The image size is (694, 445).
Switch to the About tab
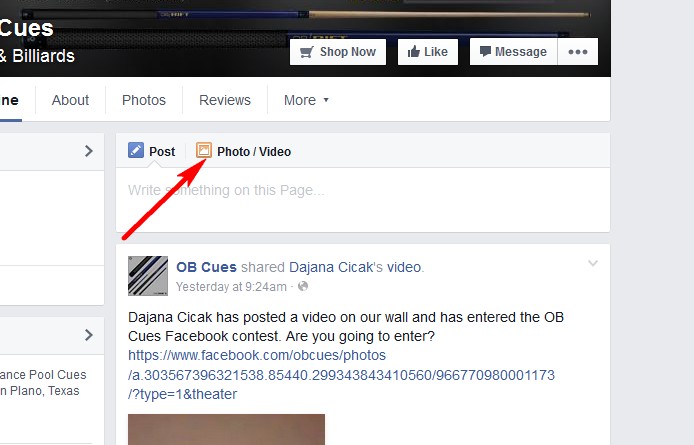[70, 100]
